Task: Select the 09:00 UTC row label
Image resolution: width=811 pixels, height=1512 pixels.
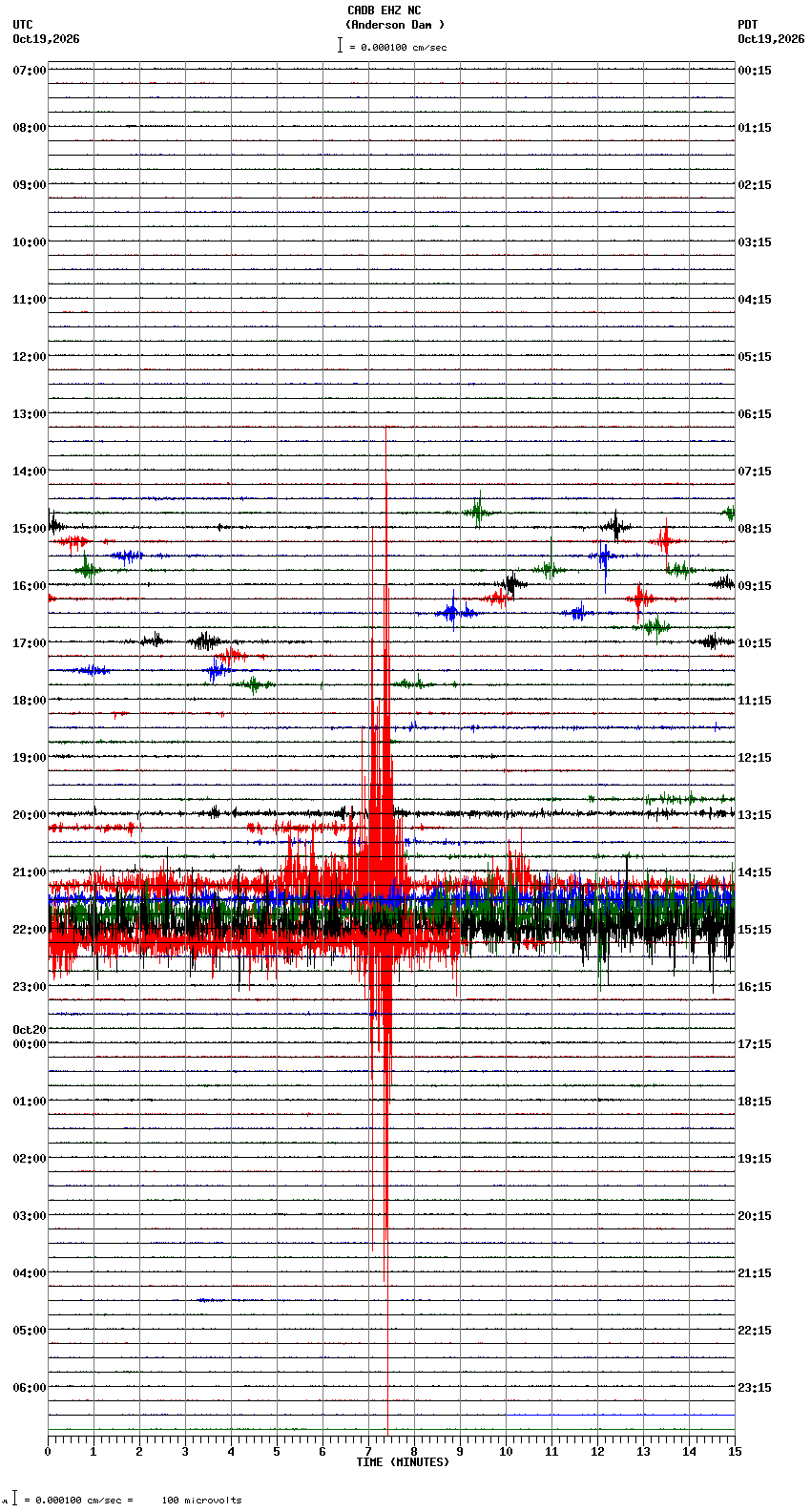Action: tap(30, 185)
